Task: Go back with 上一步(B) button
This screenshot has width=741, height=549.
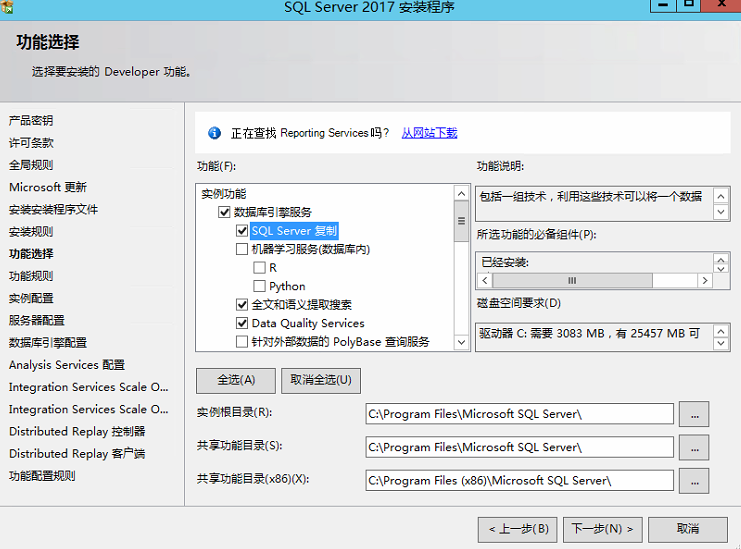Action: tap(517, 530)
